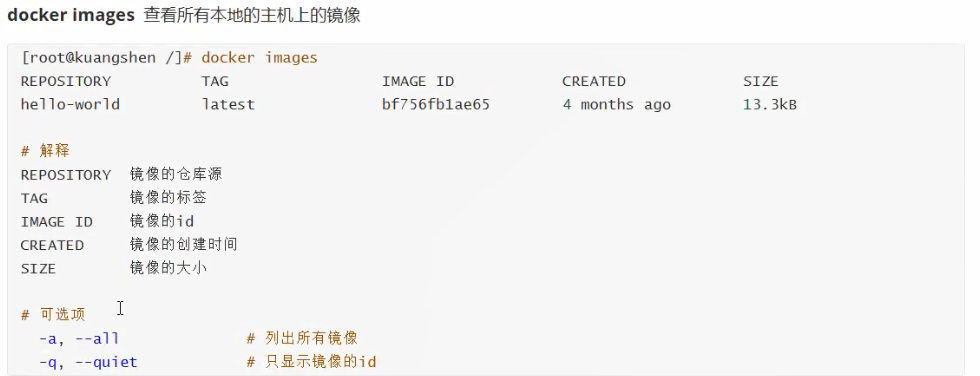Click the orange 'docker images' command in code
The width and height of the screenshot is (980, 376).
tap(259, 58)
